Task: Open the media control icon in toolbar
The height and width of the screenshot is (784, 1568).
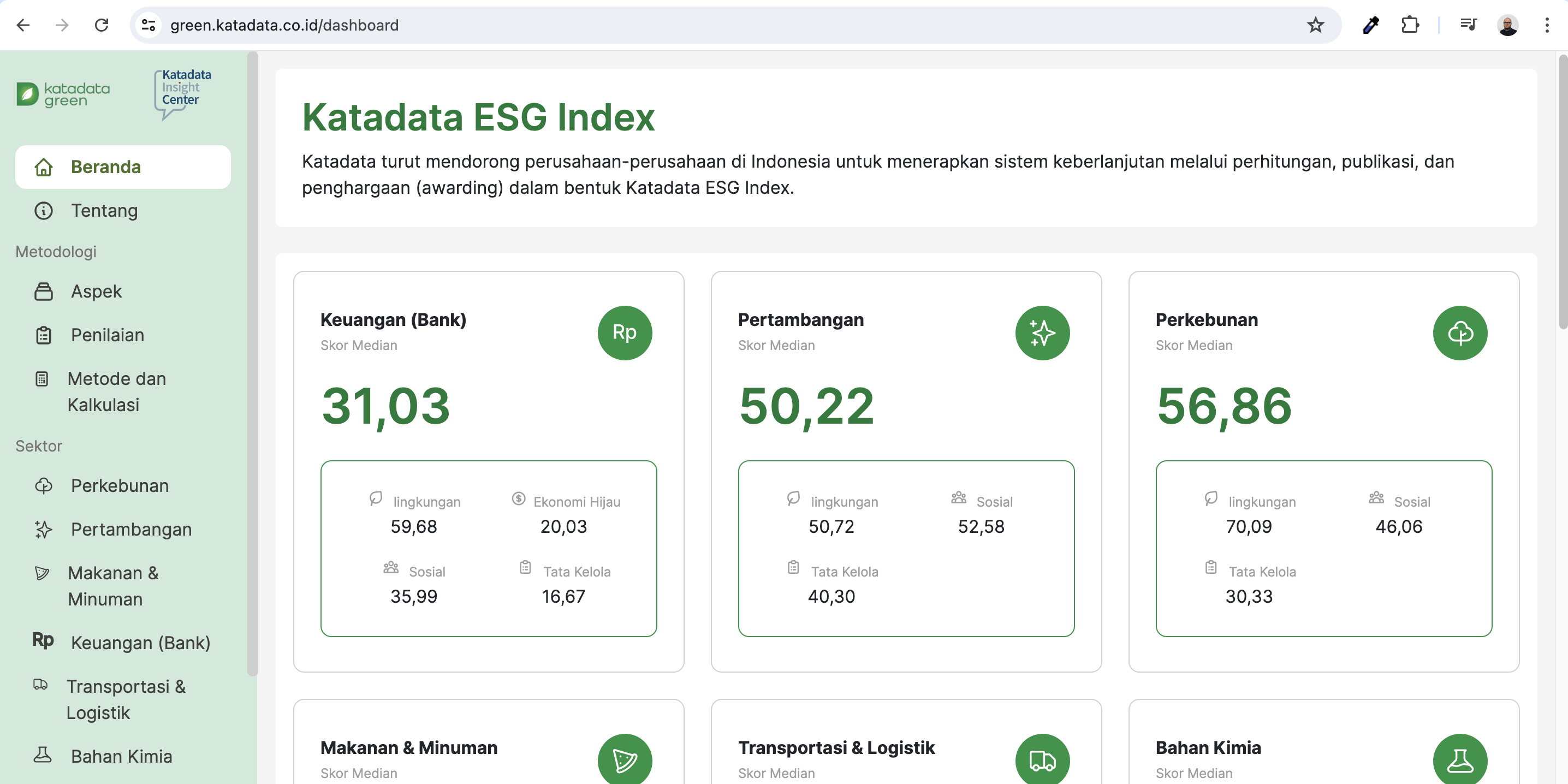Action: (x=1468, y=25)
